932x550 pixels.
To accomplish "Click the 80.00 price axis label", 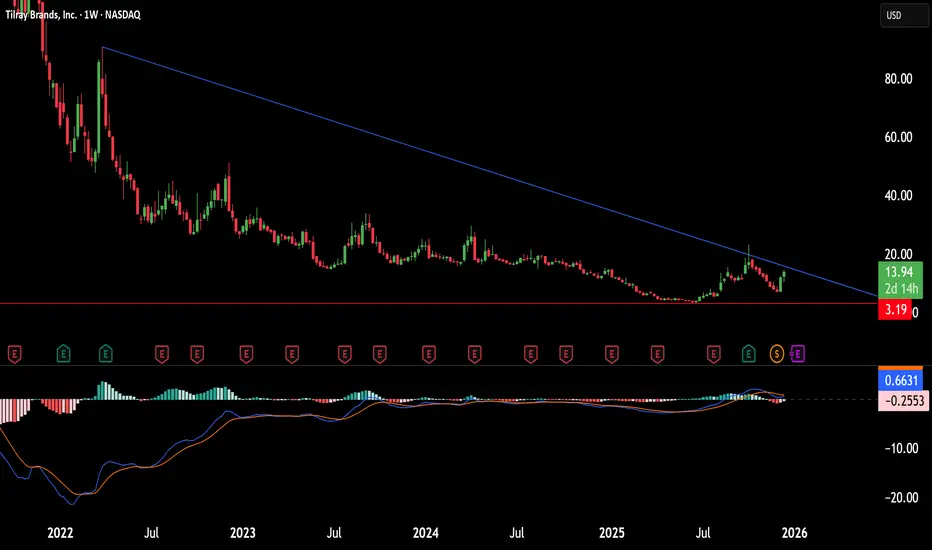I will [x=898, y=79].
